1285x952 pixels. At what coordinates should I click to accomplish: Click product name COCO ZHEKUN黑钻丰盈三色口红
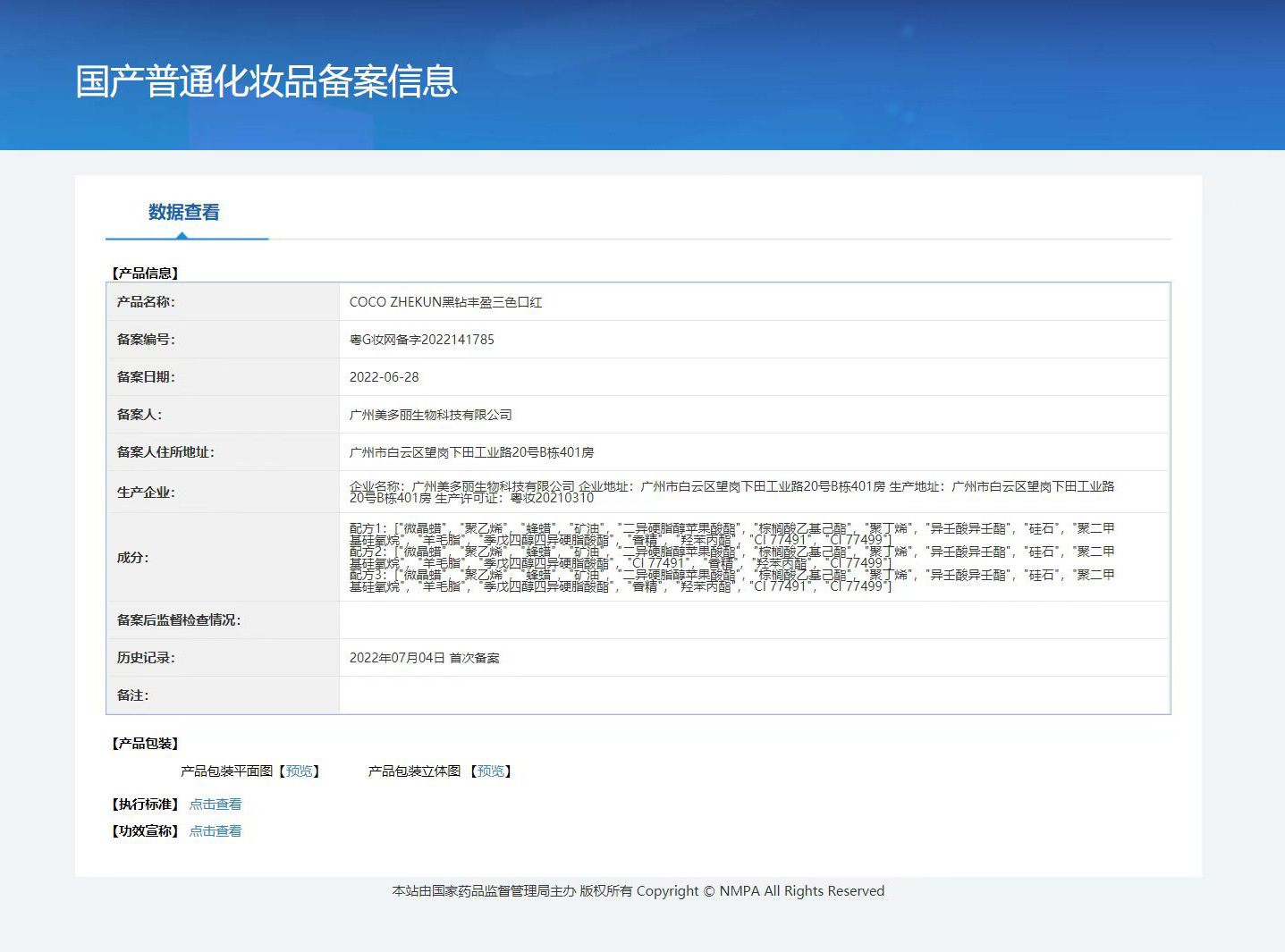point(445,302)
